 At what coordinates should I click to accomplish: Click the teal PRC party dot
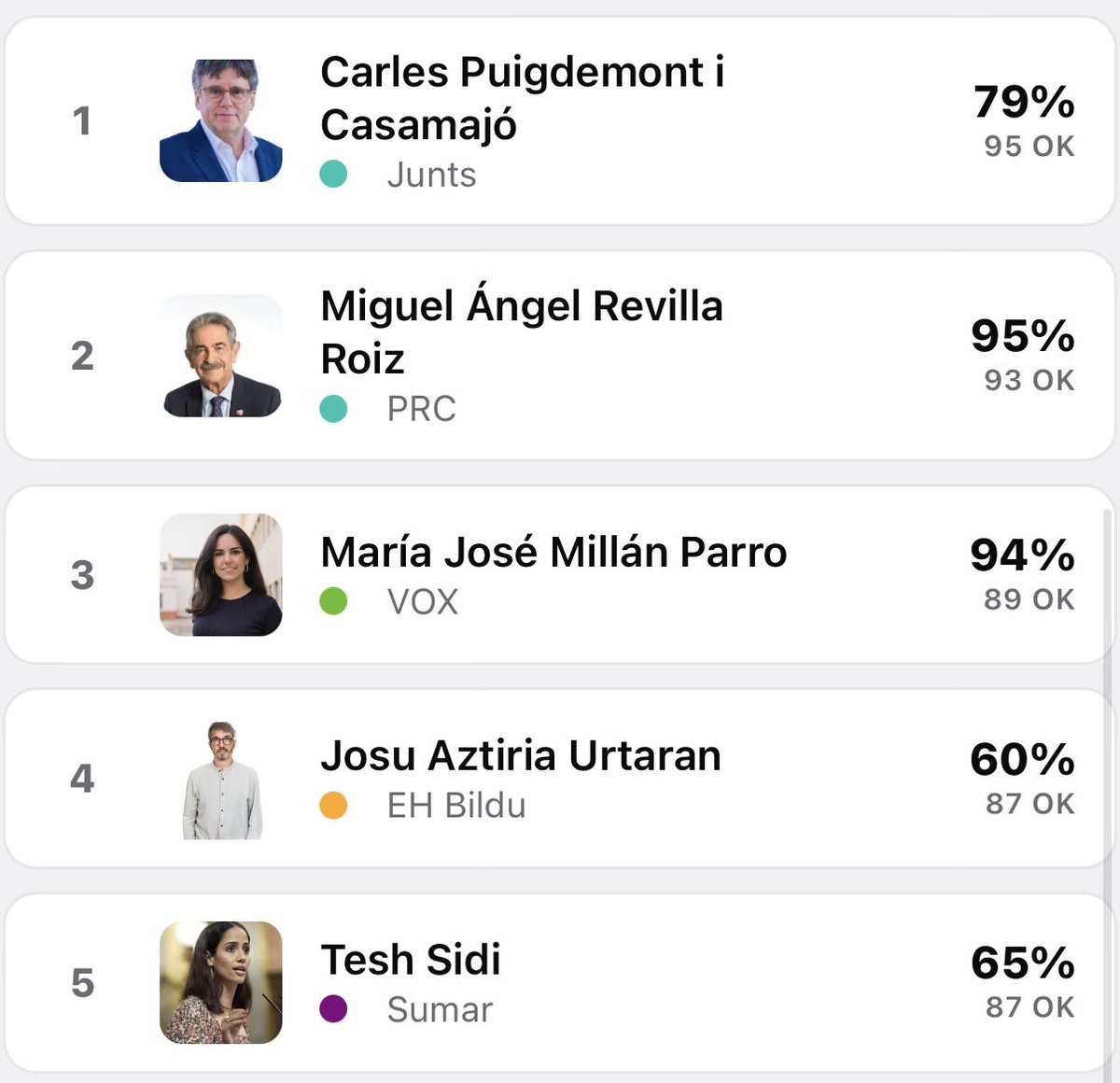tap(333, 408)
